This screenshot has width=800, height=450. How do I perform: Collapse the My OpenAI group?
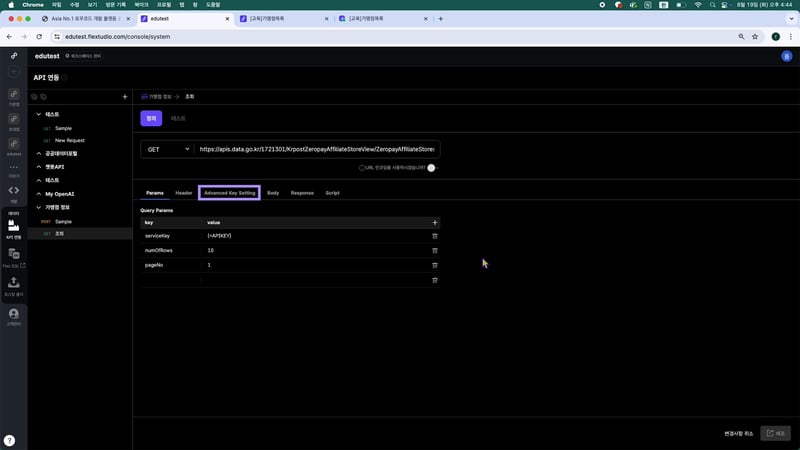[x=38, y=193]
